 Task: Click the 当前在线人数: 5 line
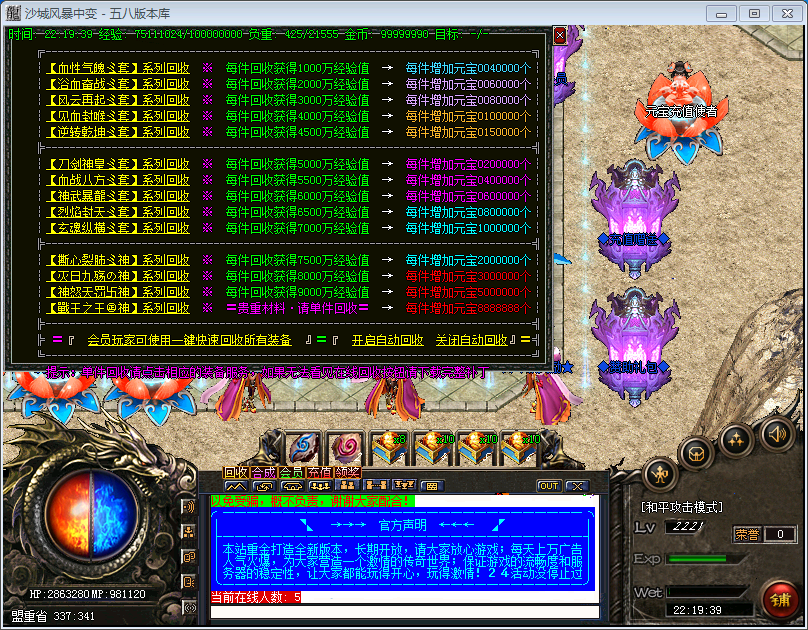tap(256, 597)
